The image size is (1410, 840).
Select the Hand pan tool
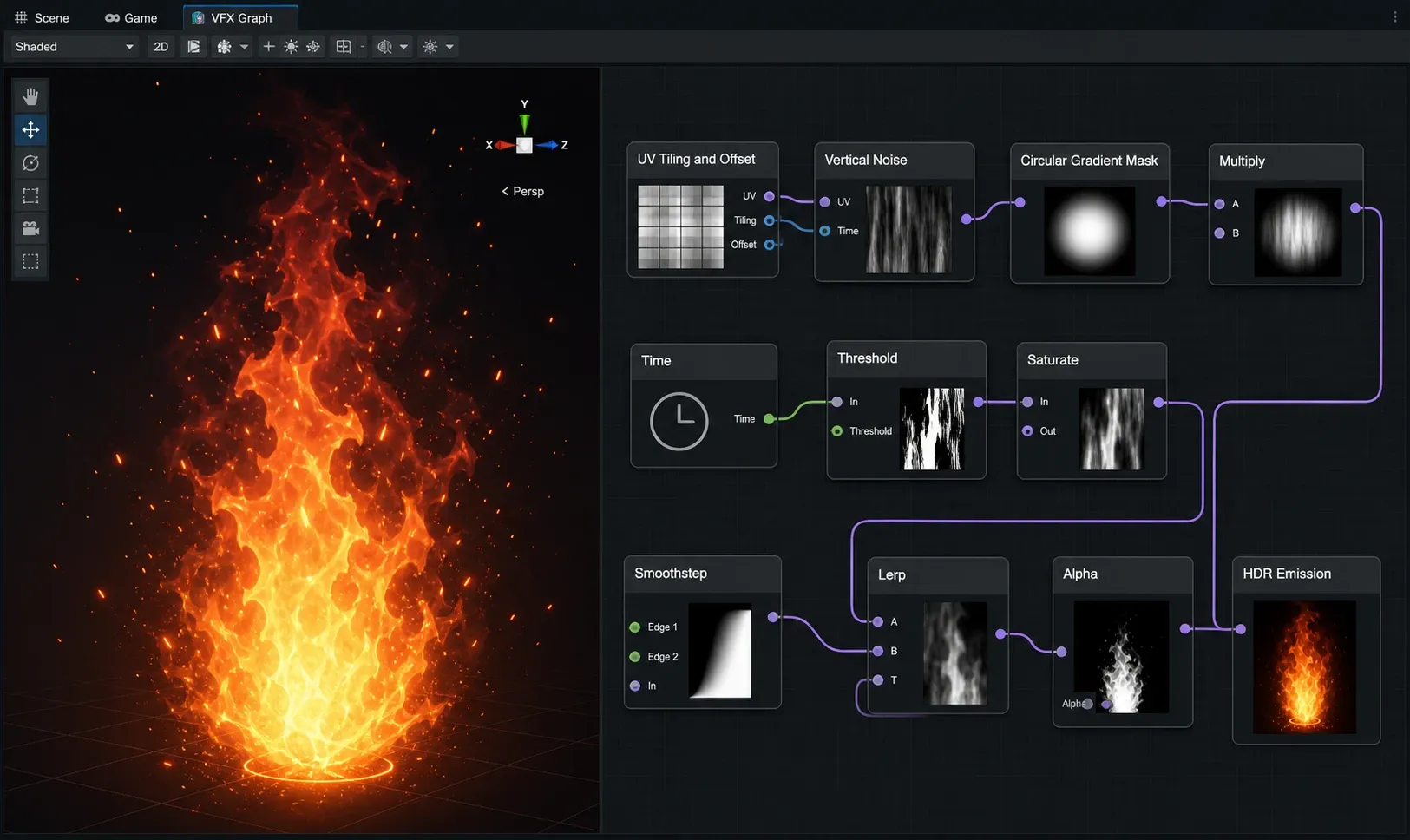30,96
